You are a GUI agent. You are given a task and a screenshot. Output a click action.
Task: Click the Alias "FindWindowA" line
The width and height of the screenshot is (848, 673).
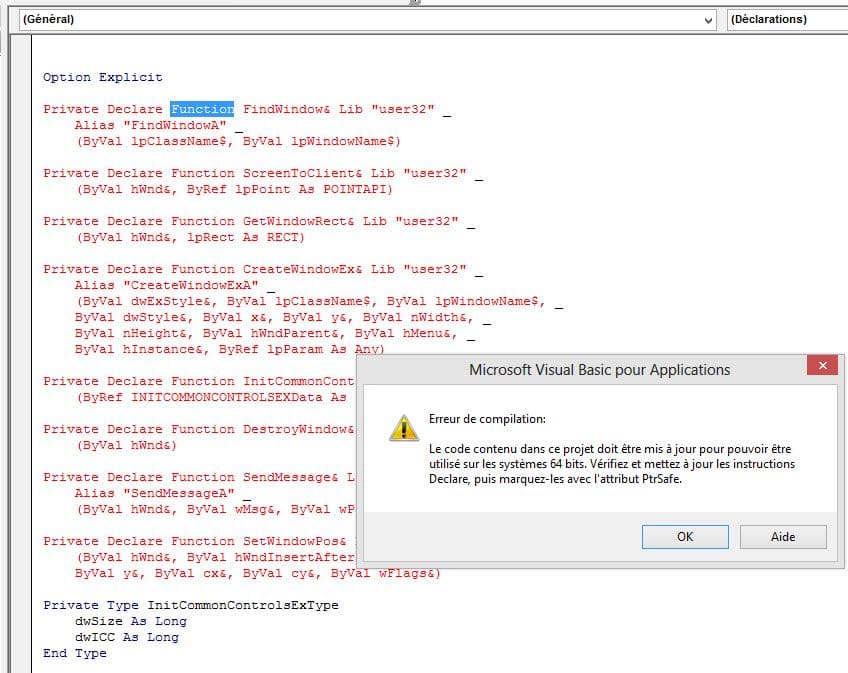tap(159, 126)
